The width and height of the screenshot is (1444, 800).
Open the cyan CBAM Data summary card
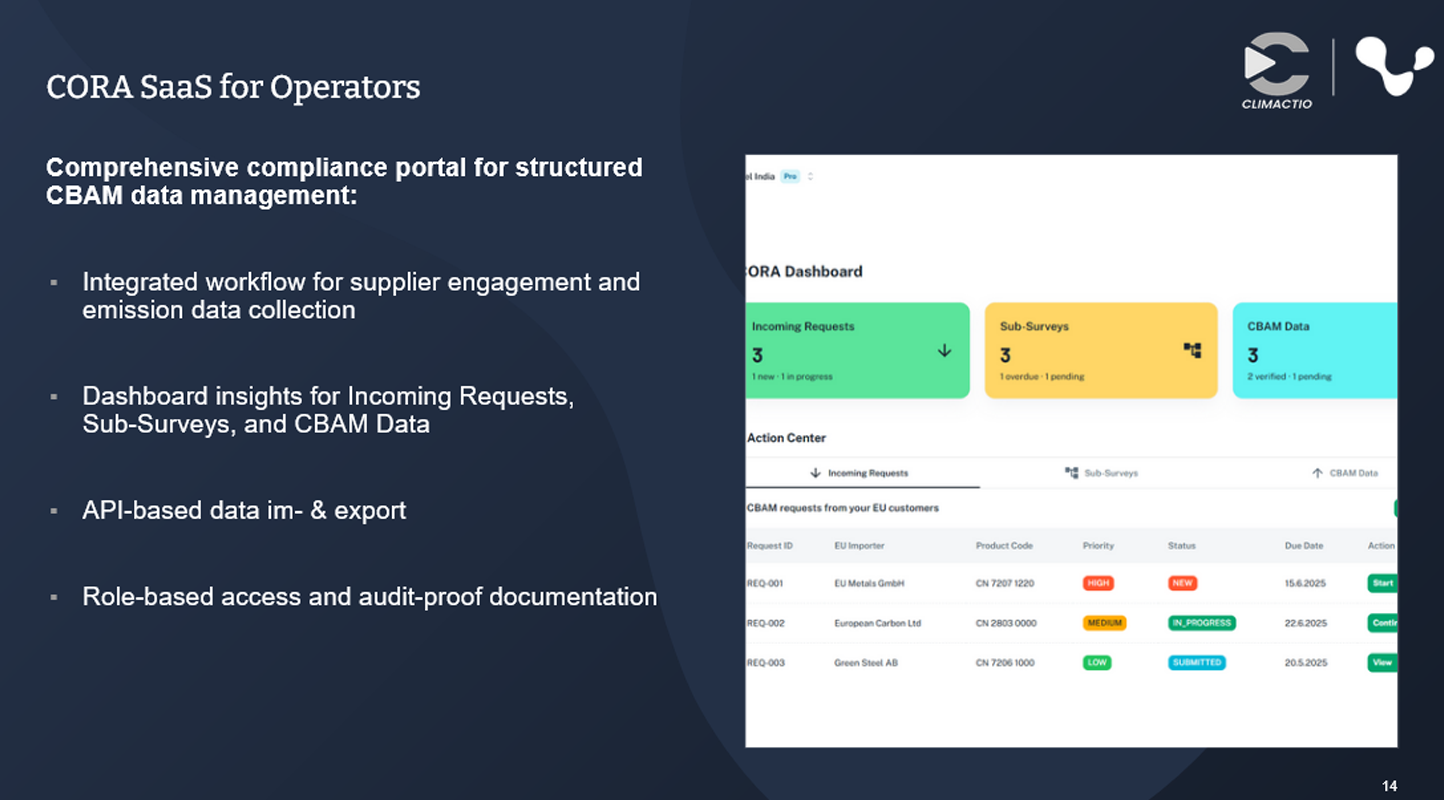pos(1313,350)
